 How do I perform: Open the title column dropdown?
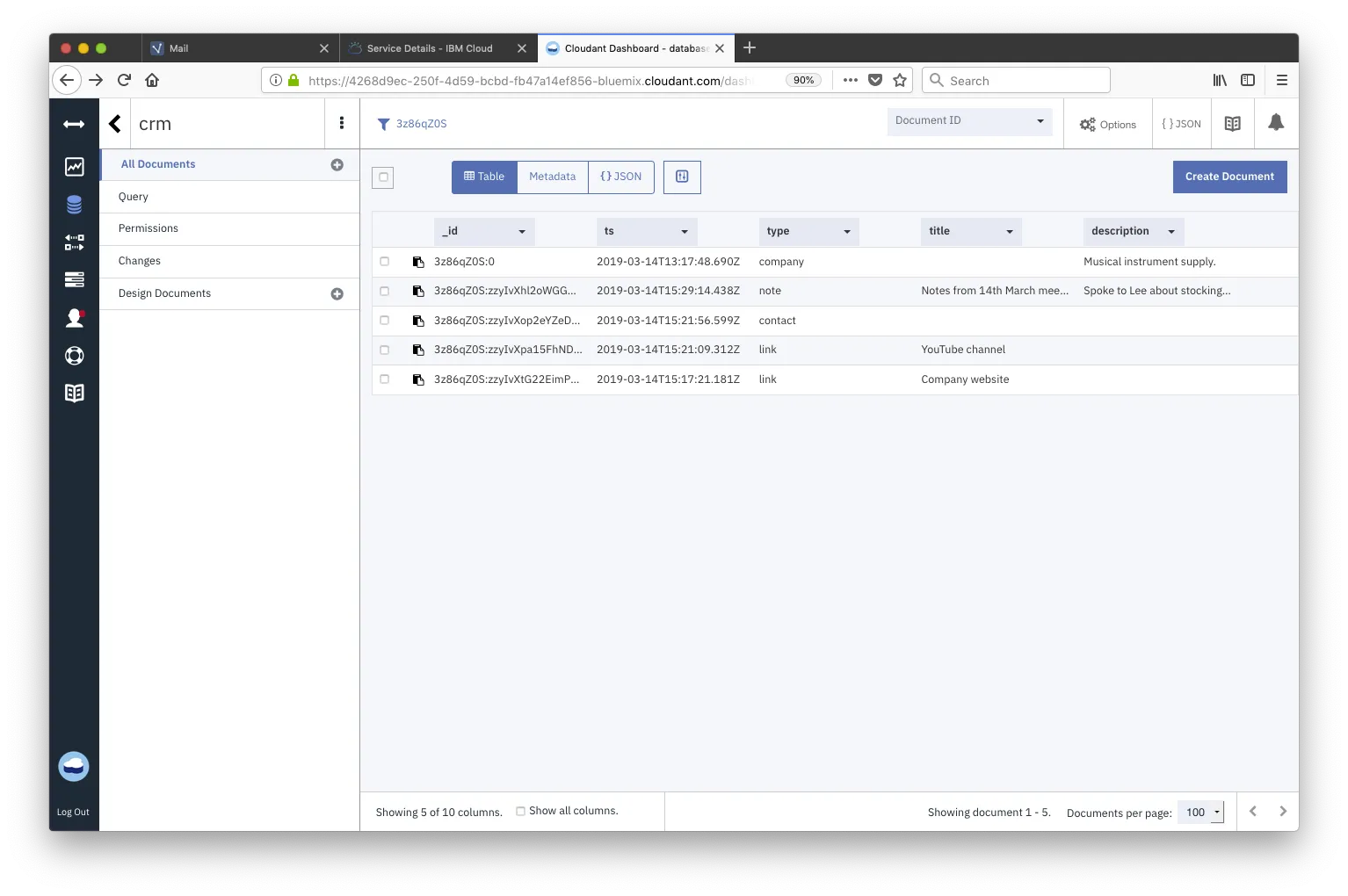tap(971, 231)
